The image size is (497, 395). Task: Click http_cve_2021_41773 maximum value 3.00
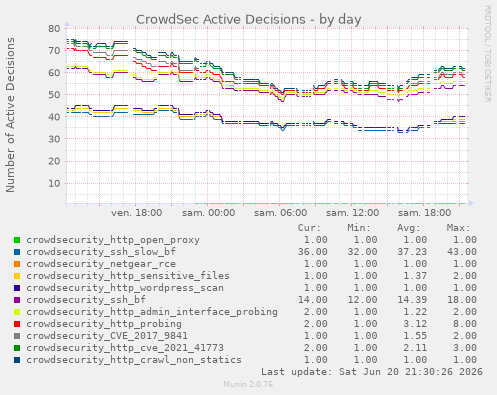pos(465,348)
